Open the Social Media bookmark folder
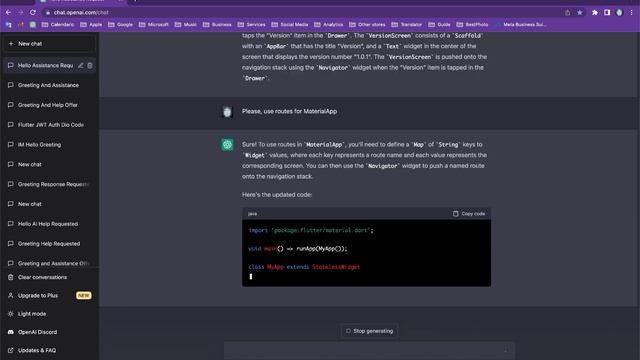640x360 pixels. pyautogui.click(x=290, y=24)
